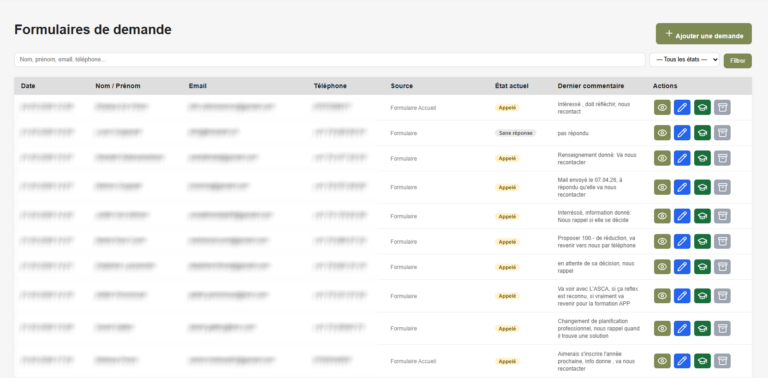Edit the 'Mail envoyé le 07.04.26' request
The height and width of the screenshot is (378, 768).
click(x=682, y=187)
